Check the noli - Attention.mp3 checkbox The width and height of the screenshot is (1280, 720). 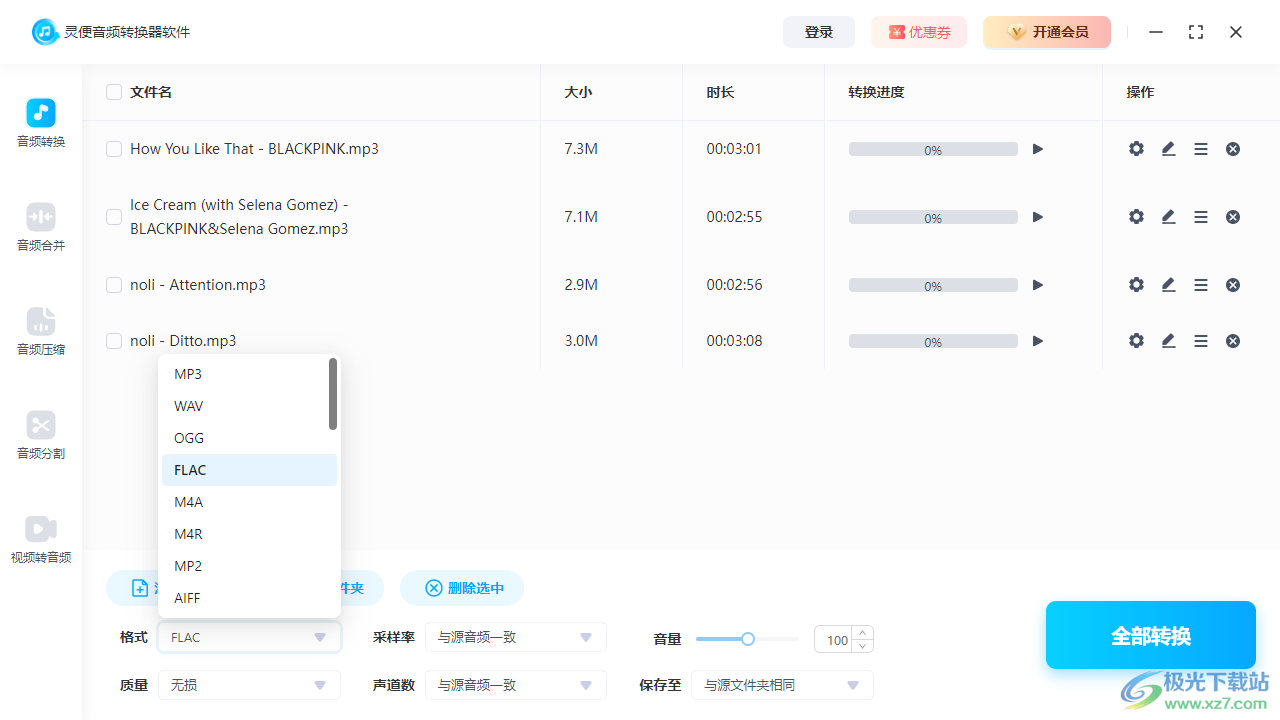point(114,285)
